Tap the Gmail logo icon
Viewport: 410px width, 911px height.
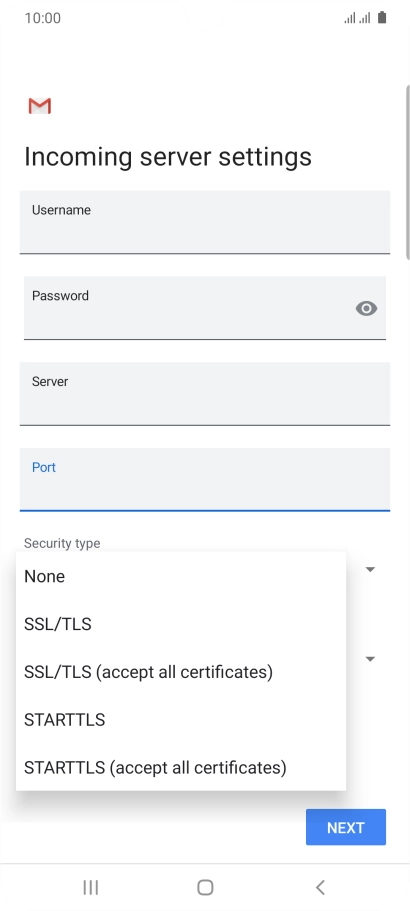(x=39, y=106)
